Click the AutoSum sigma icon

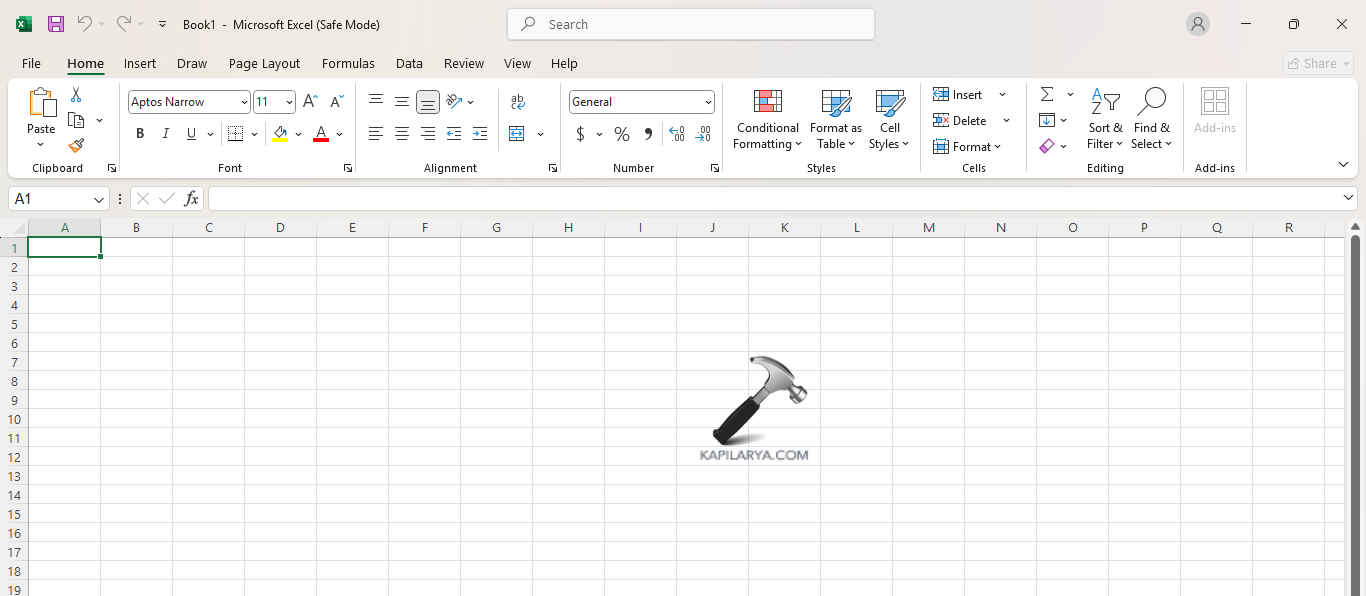click(x=1047, y=94)
